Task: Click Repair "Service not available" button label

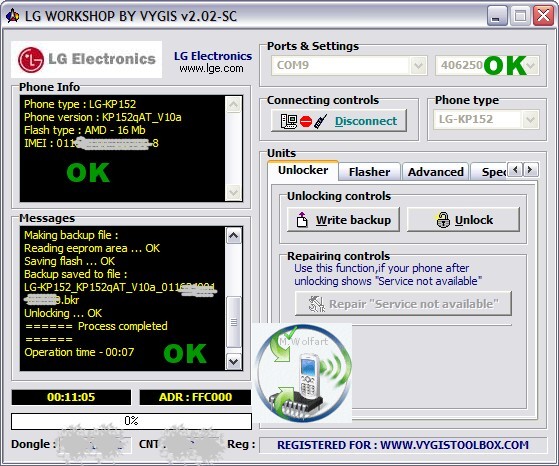Action: 414,304
